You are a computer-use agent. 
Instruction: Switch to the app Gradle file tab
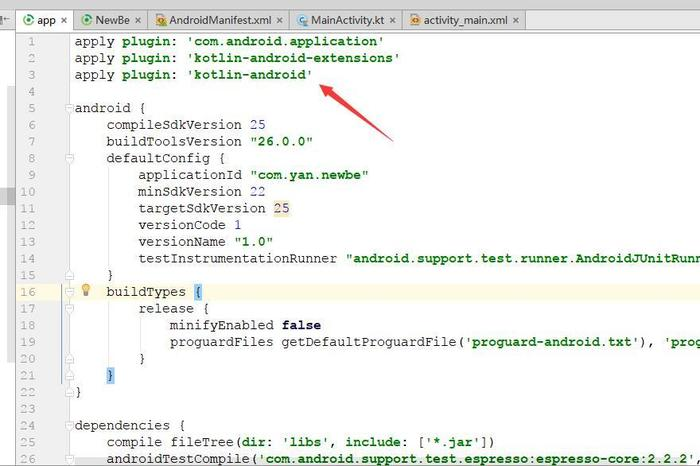point(46,20)
